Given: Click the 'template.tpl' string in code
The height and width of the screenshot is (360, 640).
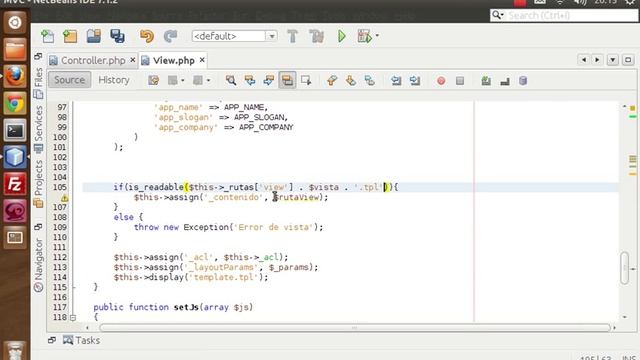Looking at the screenshot, I should click(x=223, y=278).
